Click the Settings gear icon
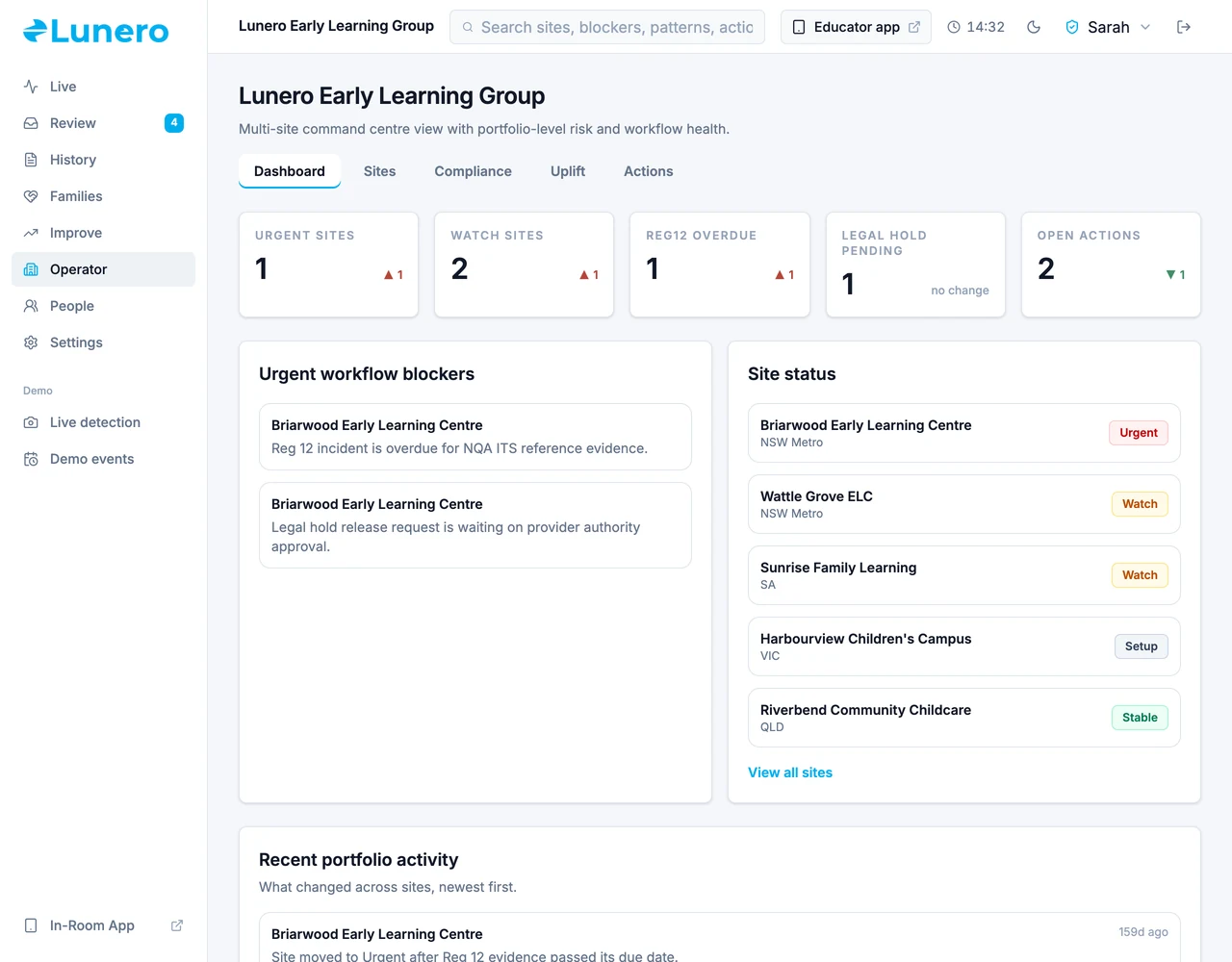 pyautogui.click(x=31, y=342)
